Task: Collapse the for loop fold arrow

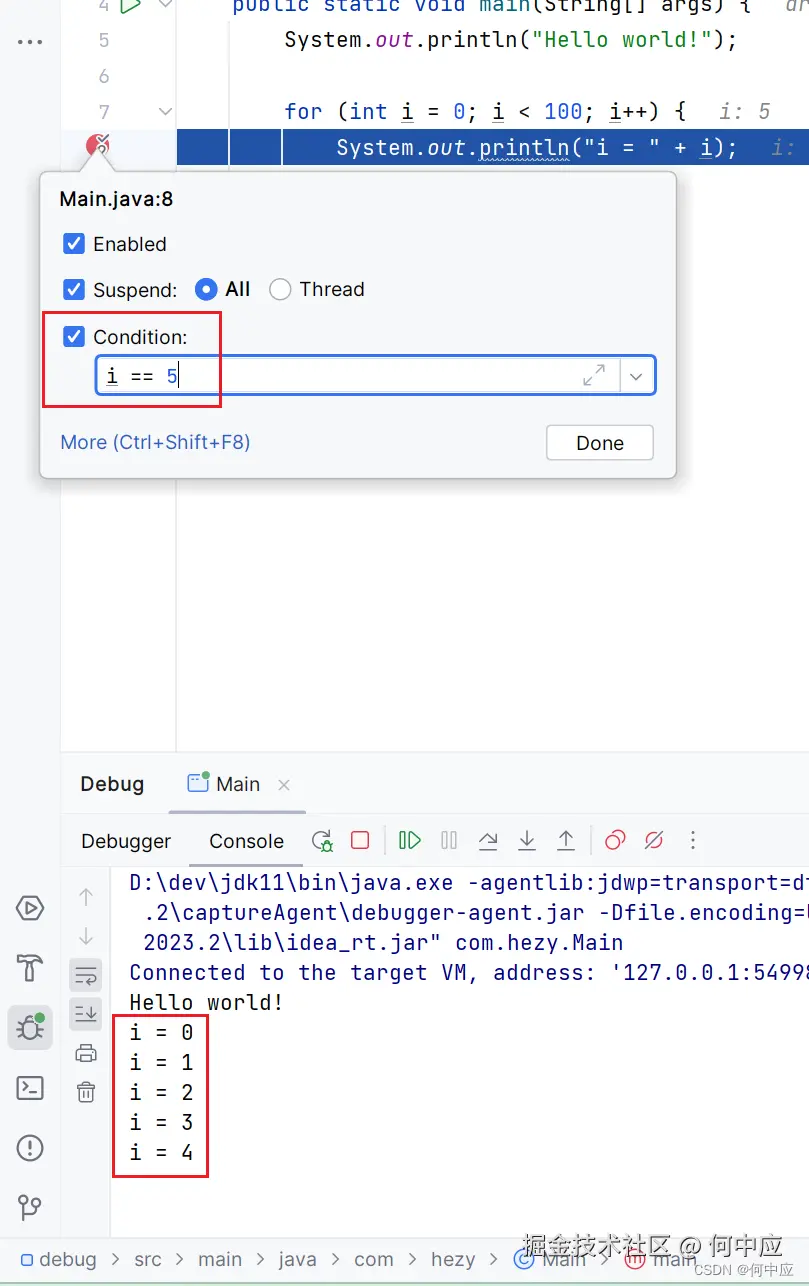Action: (x=166, y=112)
